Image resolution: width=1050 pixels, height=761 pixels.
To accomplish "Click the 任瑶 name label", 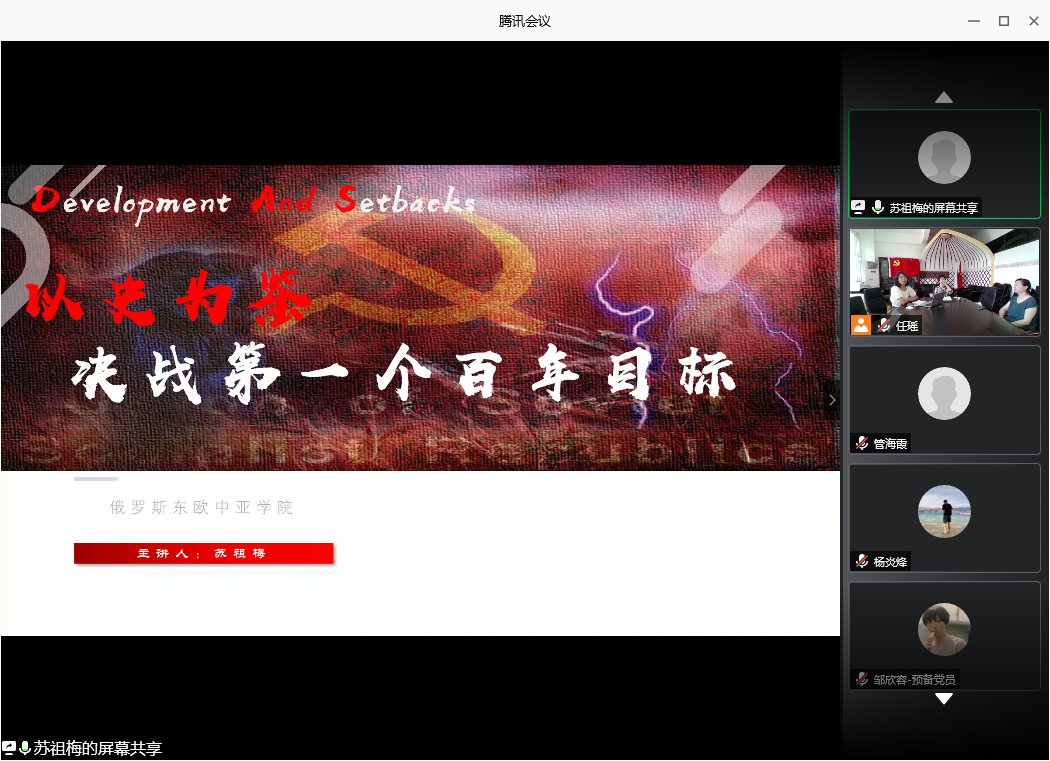I will pos(907,326).
